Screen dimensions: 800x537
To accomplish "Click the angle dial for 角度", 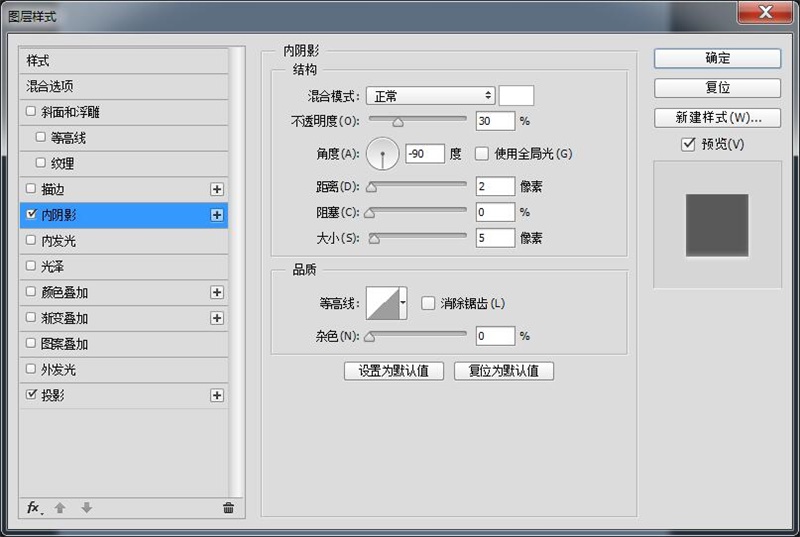I will point(382,154).
